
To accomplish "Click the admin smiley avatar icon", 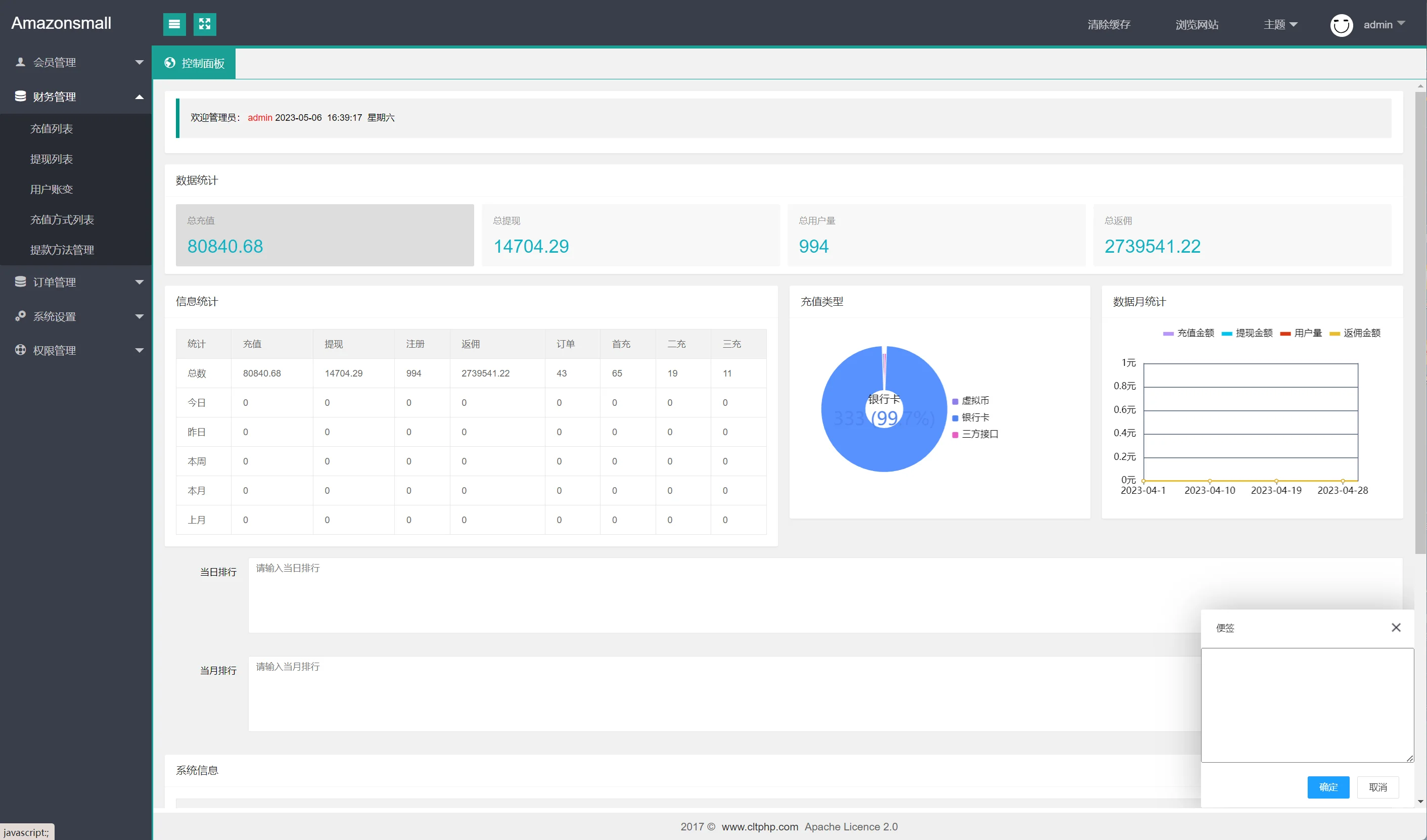I will coord(1341,25).
